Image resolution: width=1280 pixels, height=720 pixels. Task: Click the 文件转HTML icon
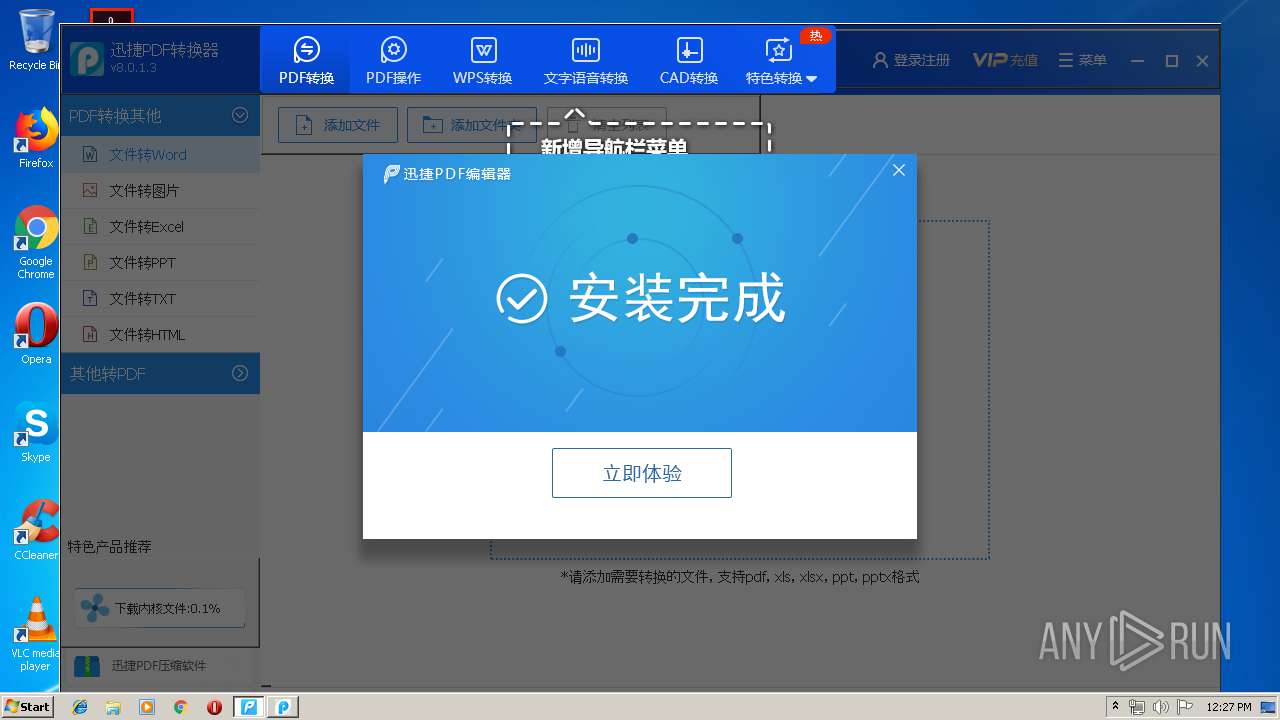tap(90, 334)
